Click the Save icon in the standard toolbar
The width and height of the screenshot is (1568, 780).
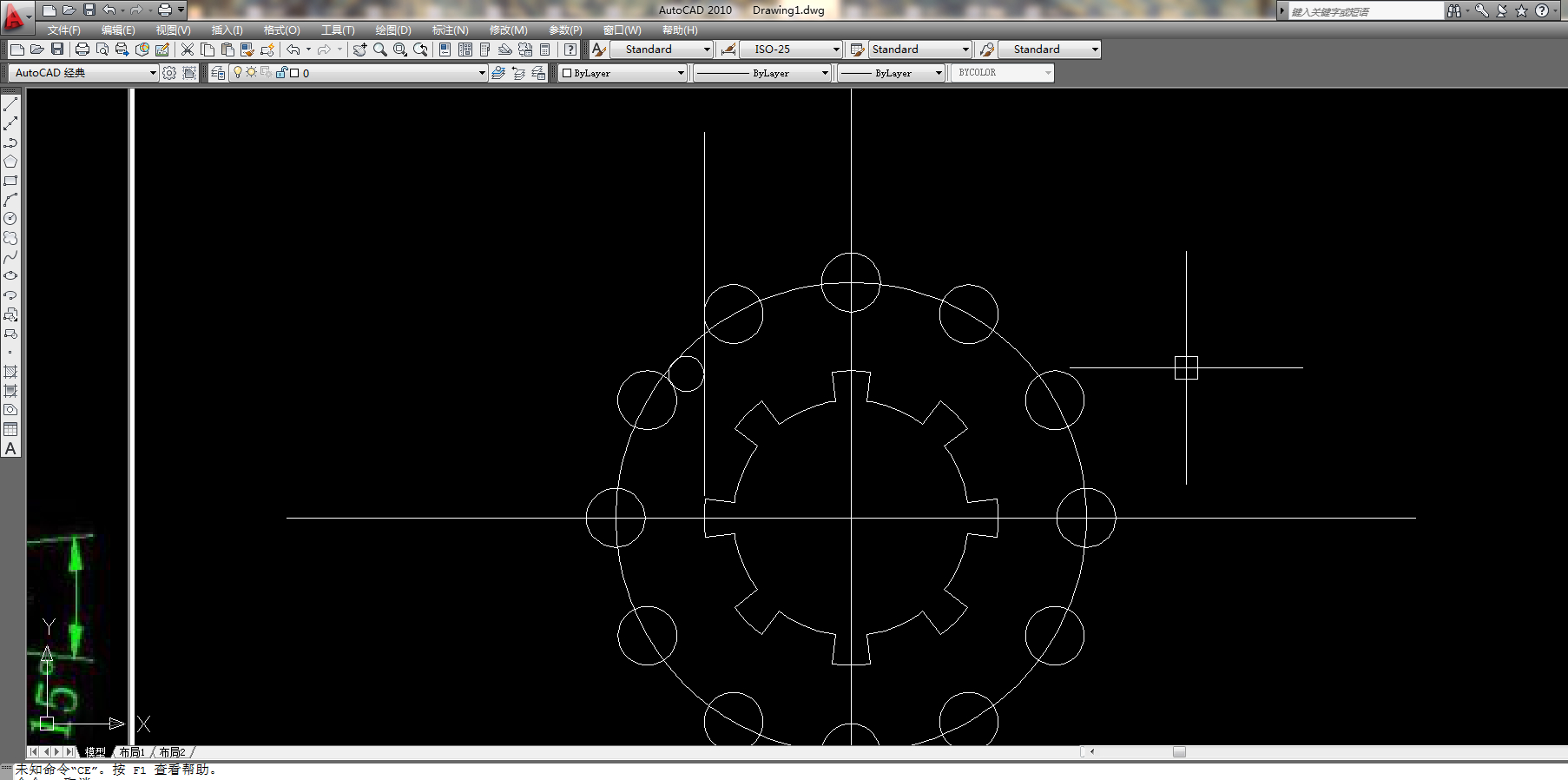[57, 50]
